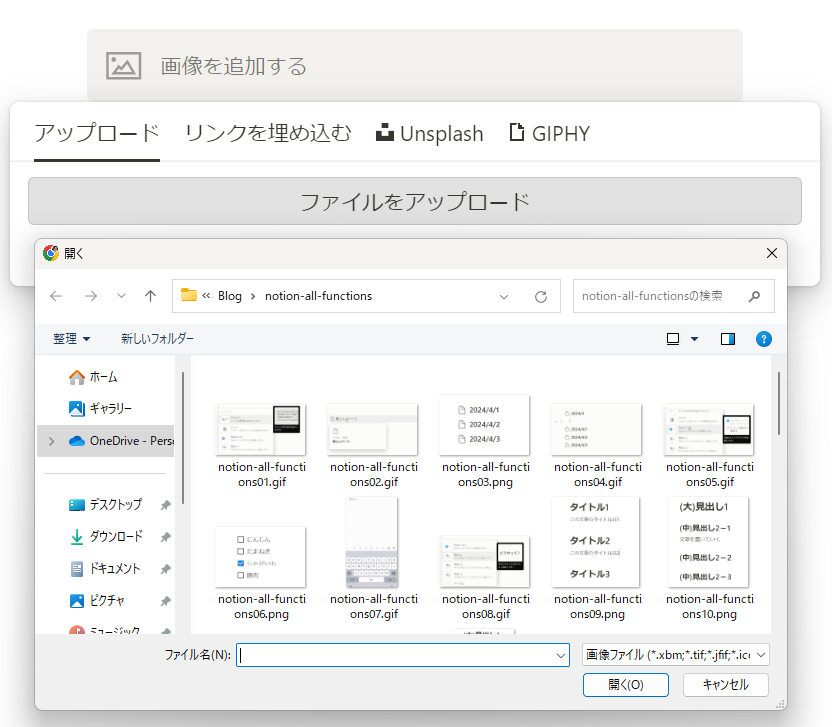Select the notion-all-functions09.png thumbnail

[596, 542]
